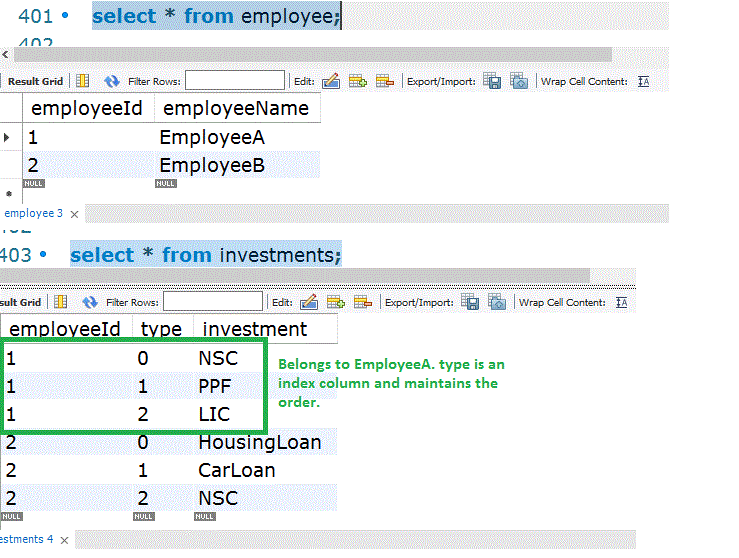This screenshot has width=739, height=558.
Task: Click grid view icon in employee result toolbar
Action: 82,81
